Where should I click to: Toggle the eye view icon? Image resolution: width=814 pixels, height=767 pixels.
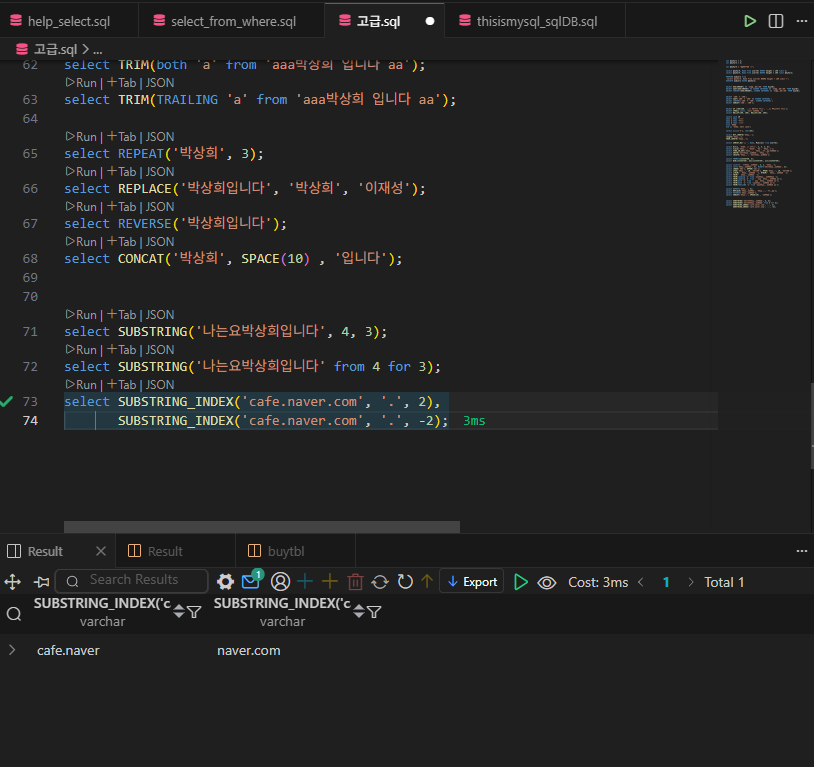pyautogui.click(x=546, y=583)
